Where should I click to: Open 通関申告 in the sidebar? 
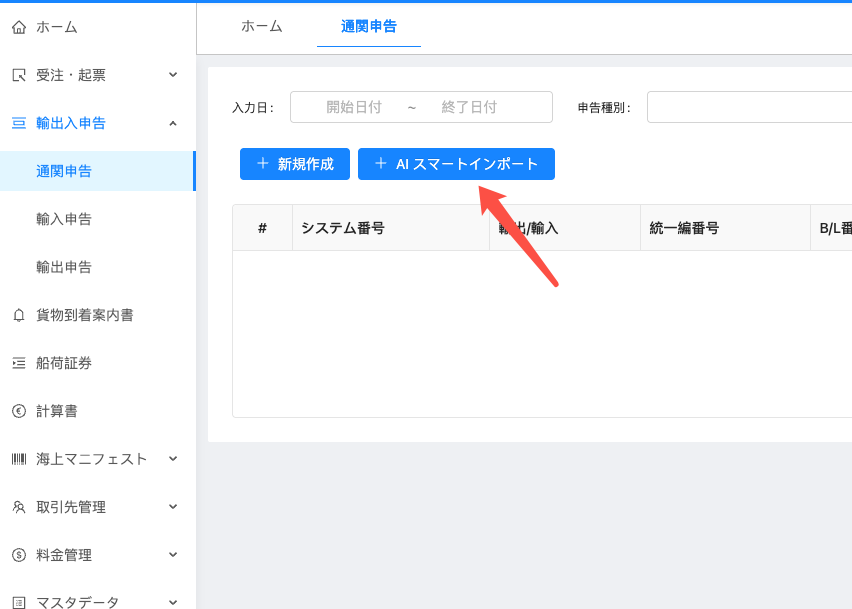click(x=98, y=171)
